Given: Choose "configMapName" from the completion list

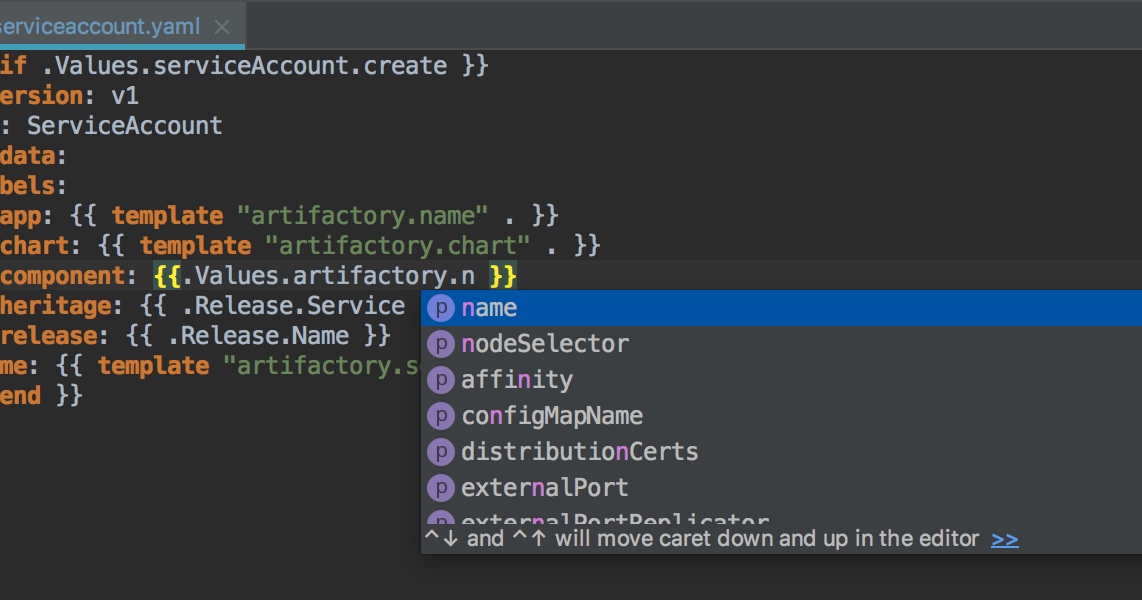Looking at the screenshot, I should tap(551, 416).
